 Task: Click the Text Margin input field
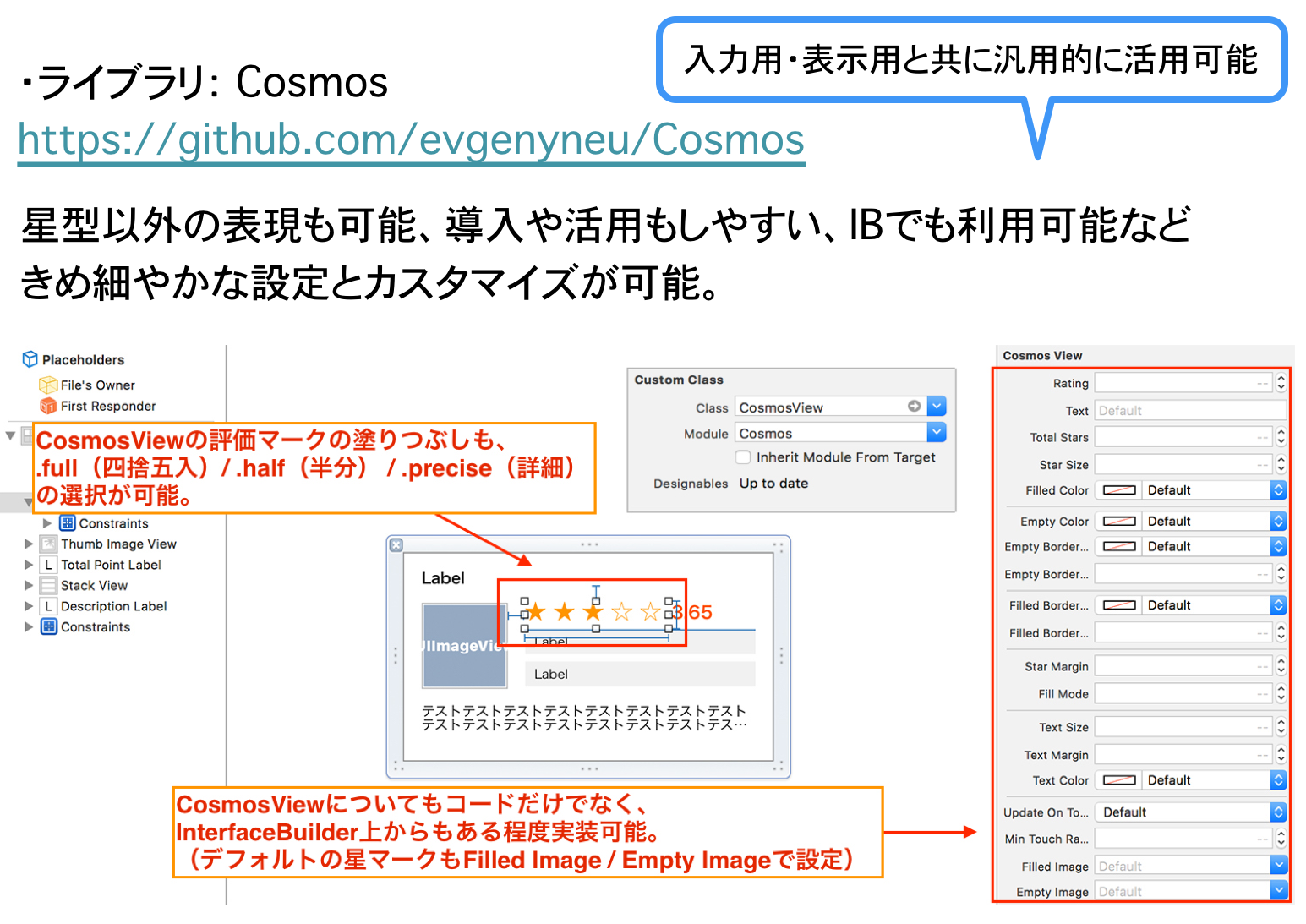coord(1183,754)
